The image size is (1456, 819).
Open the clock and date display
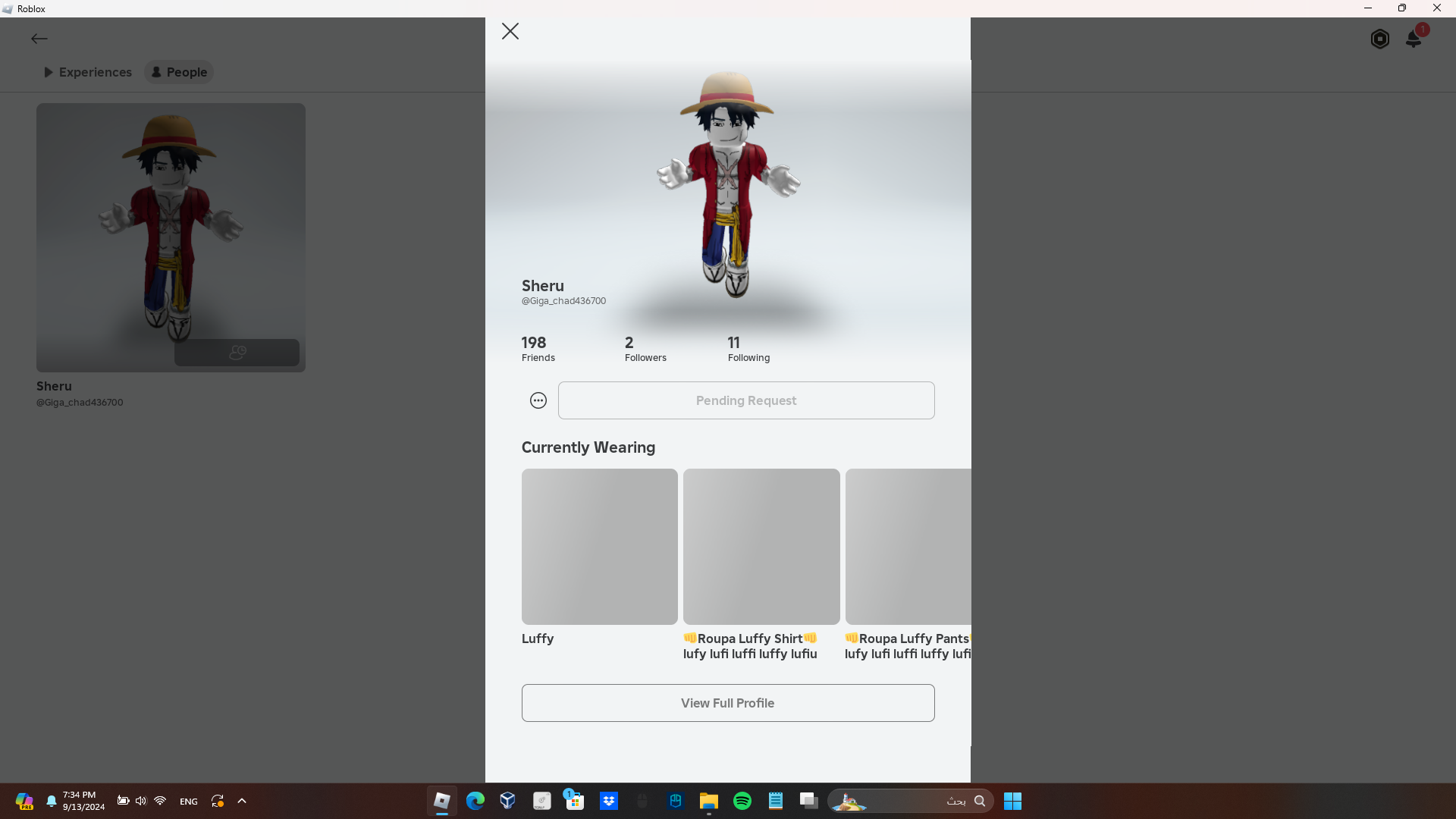point(83,801)
